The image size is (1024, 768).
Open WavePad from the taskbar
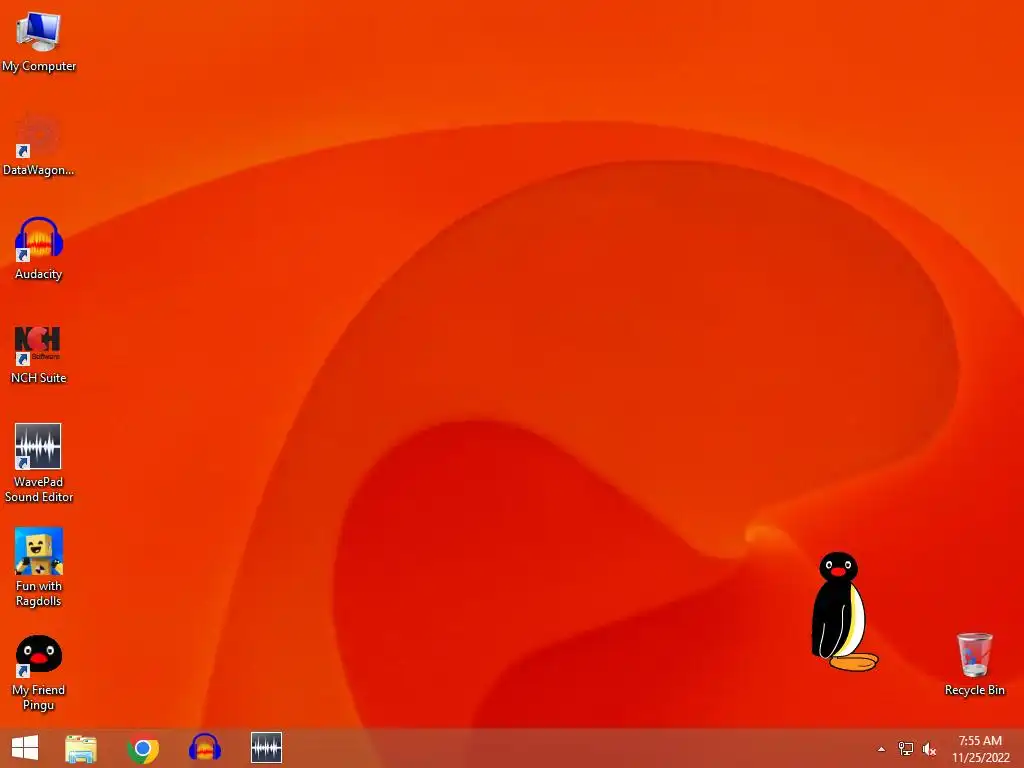coord(266,748)
